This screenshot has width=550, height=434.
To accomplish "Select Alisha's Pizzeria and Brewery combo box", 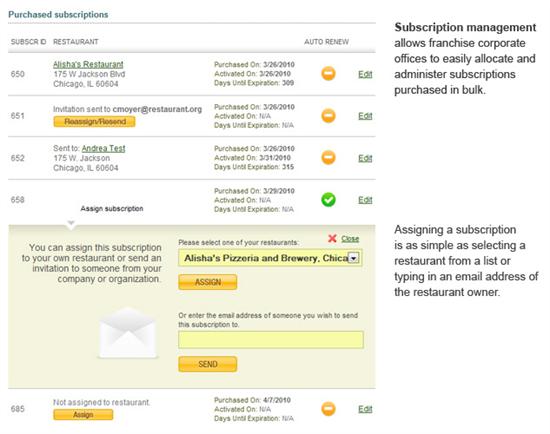I will (270, 258).
